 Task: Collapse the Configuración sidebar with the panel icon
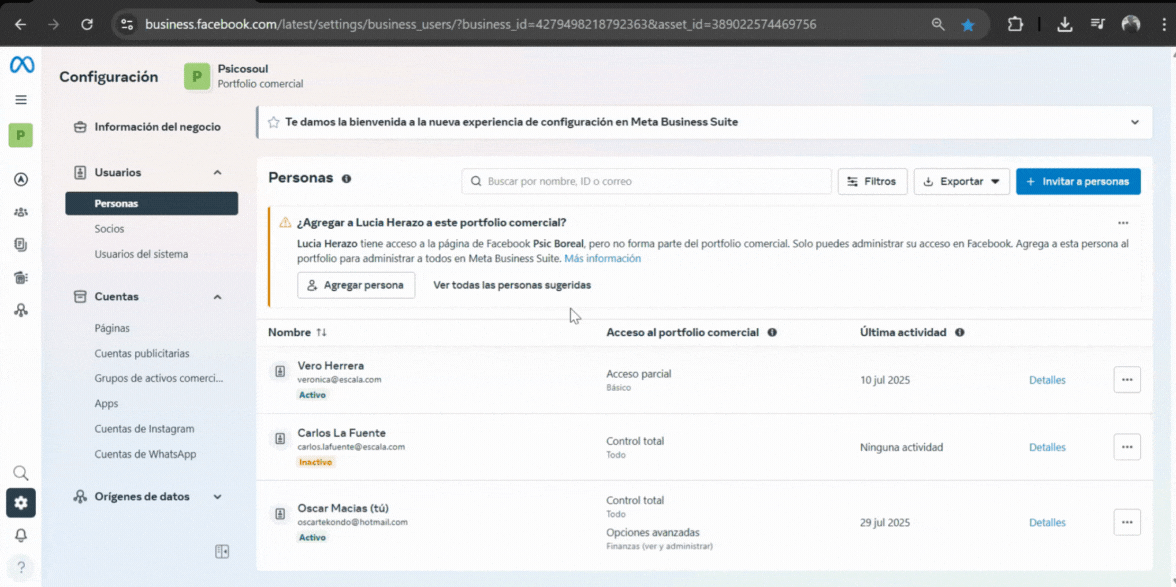[222, 552]
